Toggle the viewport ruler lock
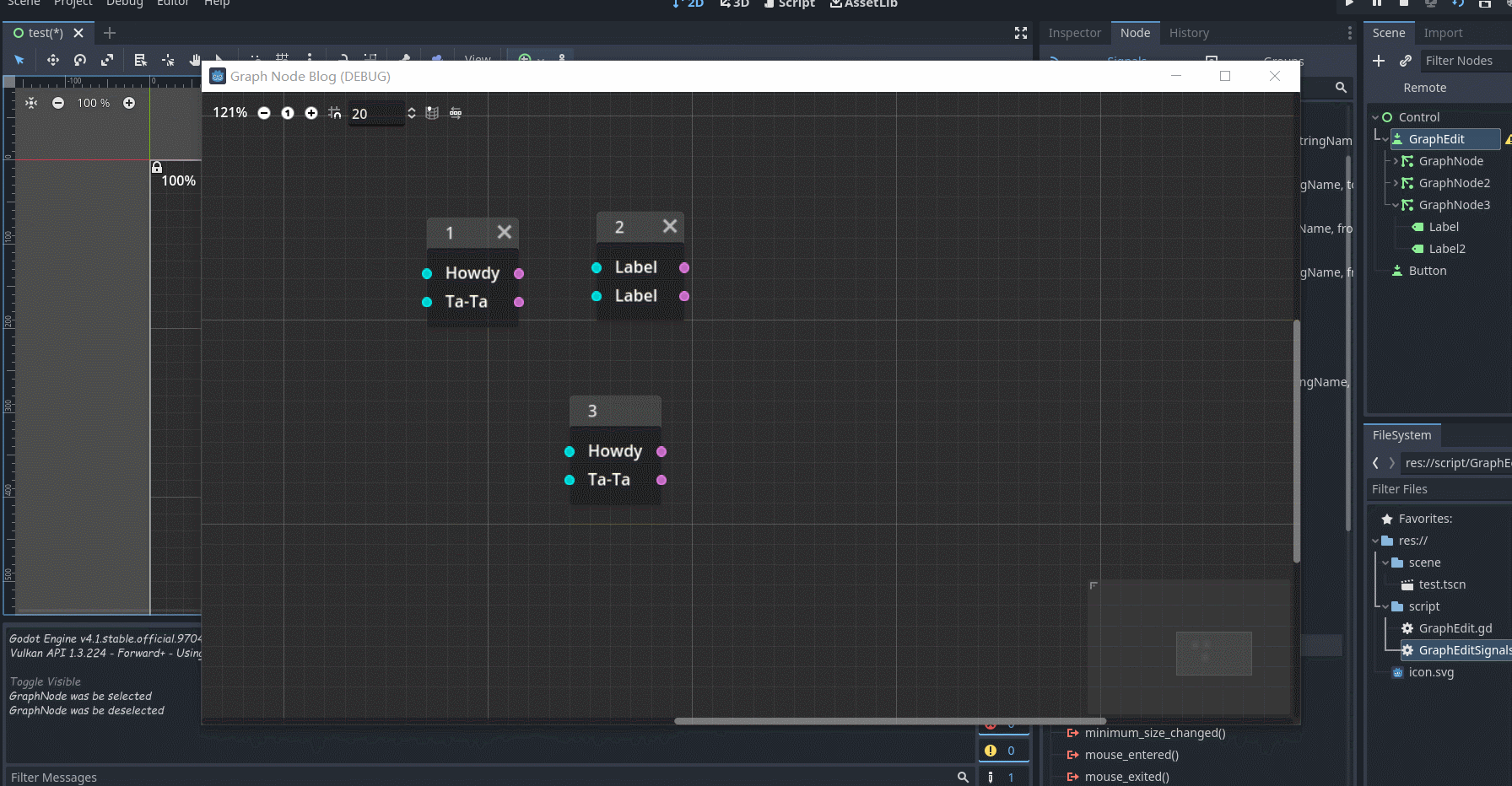The image size is (1512, 786). click(x=158, y=168)
